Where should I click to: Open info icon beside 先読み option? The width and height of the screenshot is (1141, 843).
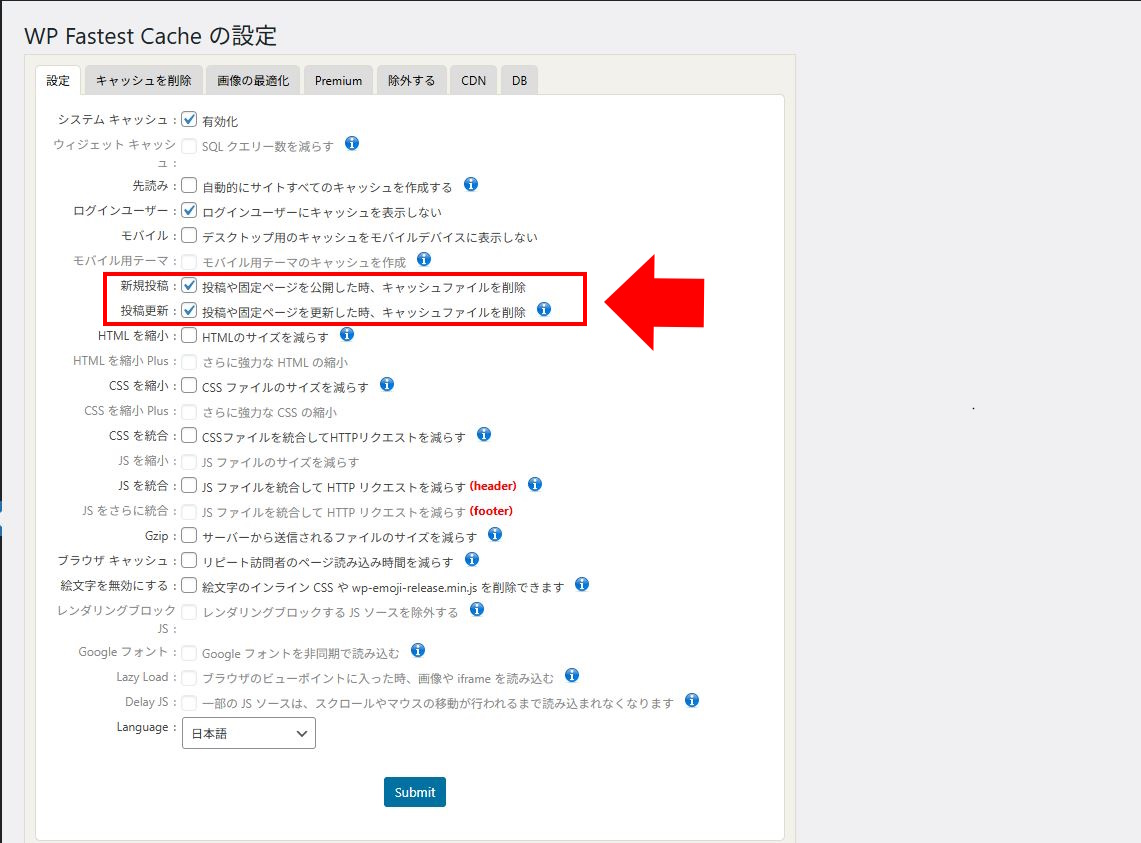click(x=471, y=184)
